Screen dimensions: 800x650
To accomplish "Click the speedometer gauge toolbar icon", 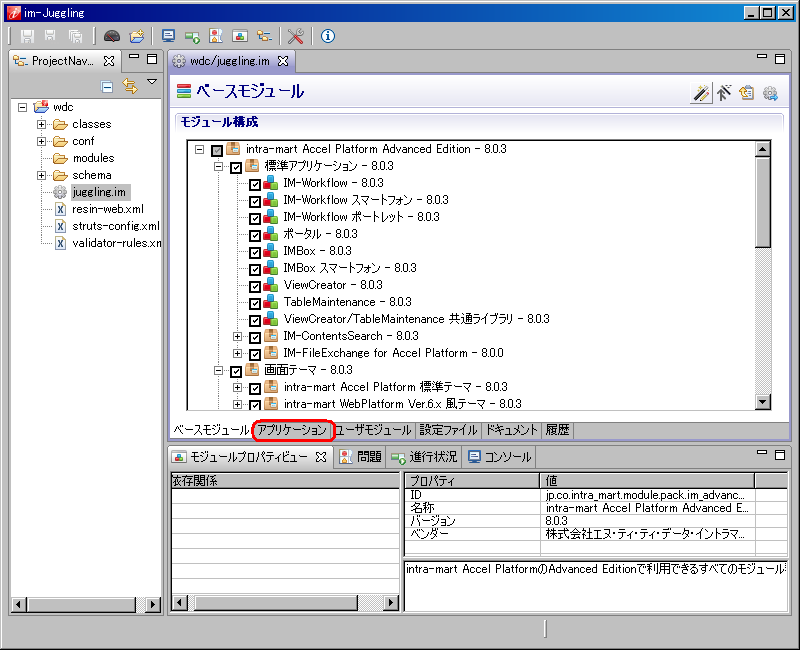I will pyautogui.click(x=112, y=36).
